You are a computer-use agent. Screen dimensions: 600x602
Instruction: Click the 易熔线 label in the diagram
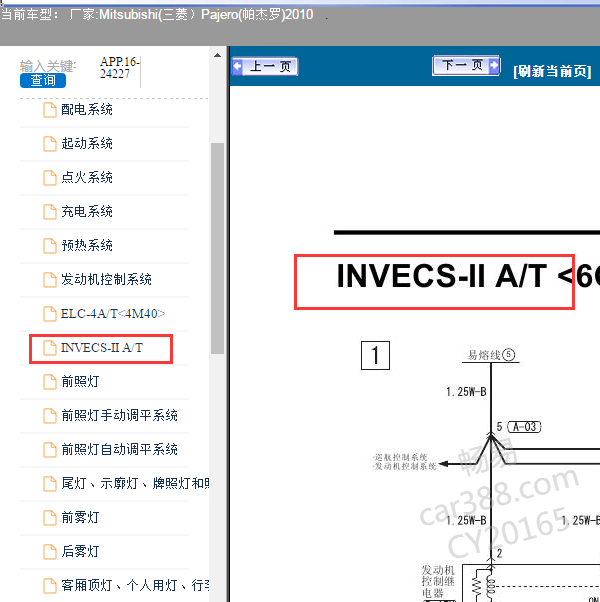click(491, 355)
